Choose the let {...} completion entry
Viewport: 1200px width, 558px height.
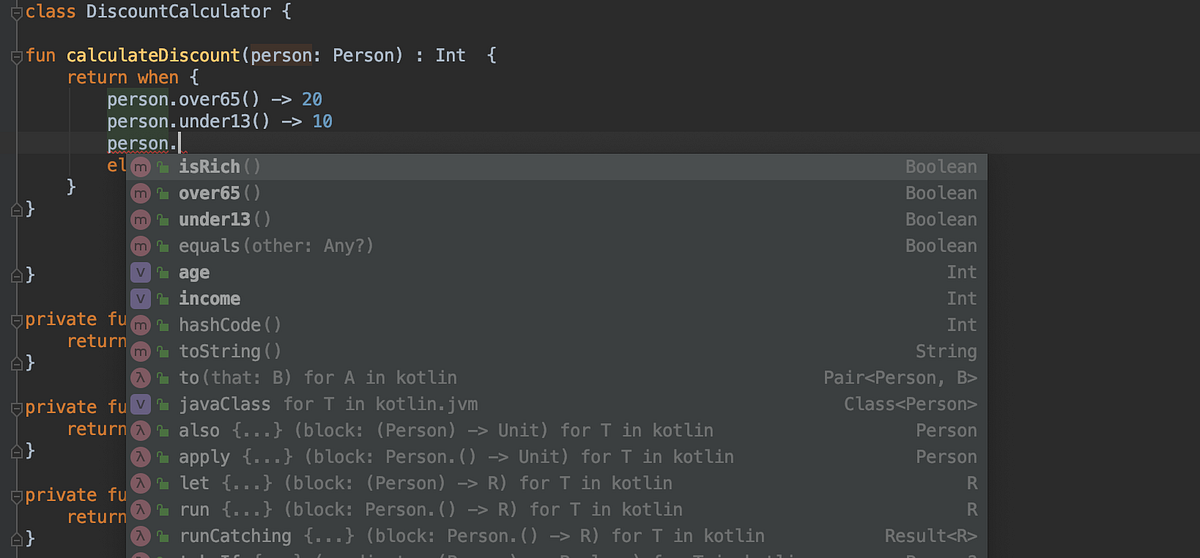pyautogui.click(x=556, y=483)
